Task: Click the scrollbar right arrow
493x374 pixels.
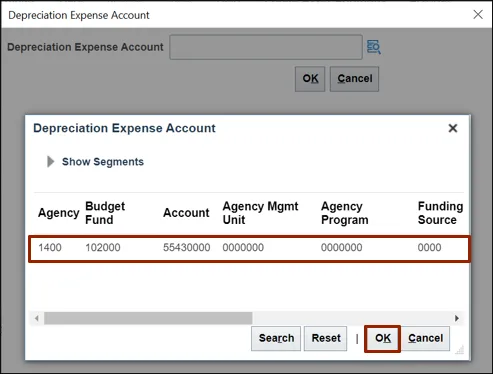Action: tap(457, 318)
